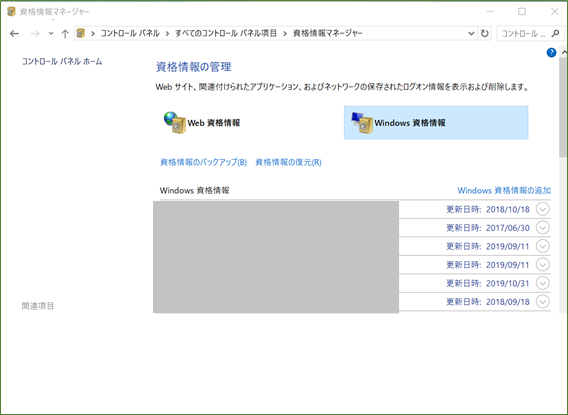Image resolution: width=568 pixels, height=415 pixels.
Task: Click 資格情報マネージャー breadcrumb segment
Action: (327, 33)
